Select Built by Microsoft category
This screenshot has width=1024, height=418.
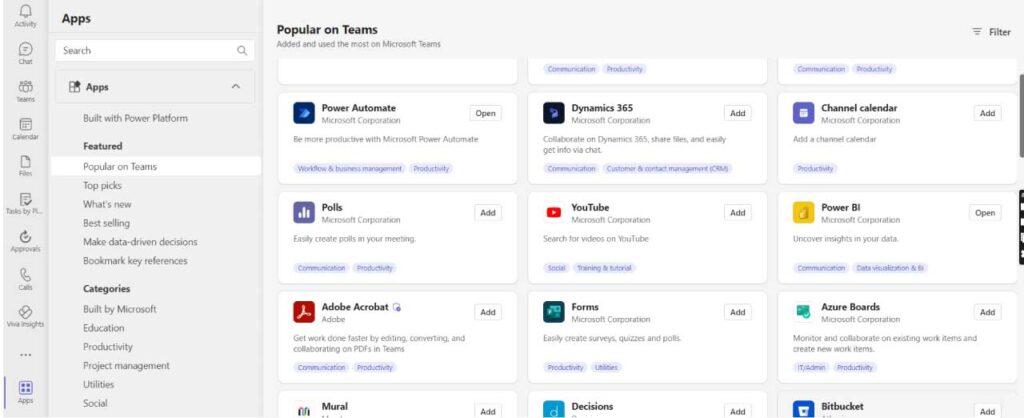[x=120, y=309]
